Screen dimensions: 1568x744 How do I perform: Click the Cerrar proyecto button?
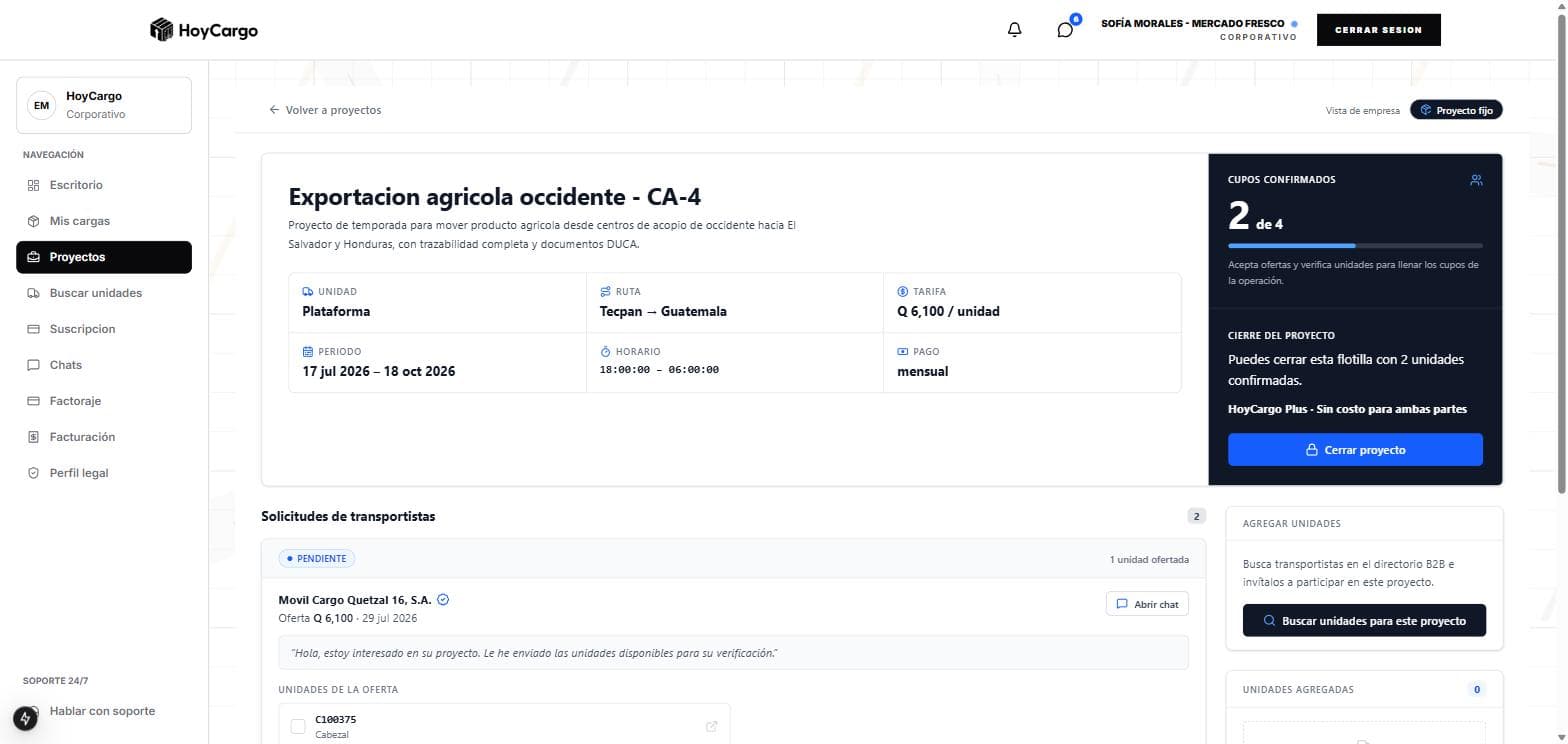1355,450
